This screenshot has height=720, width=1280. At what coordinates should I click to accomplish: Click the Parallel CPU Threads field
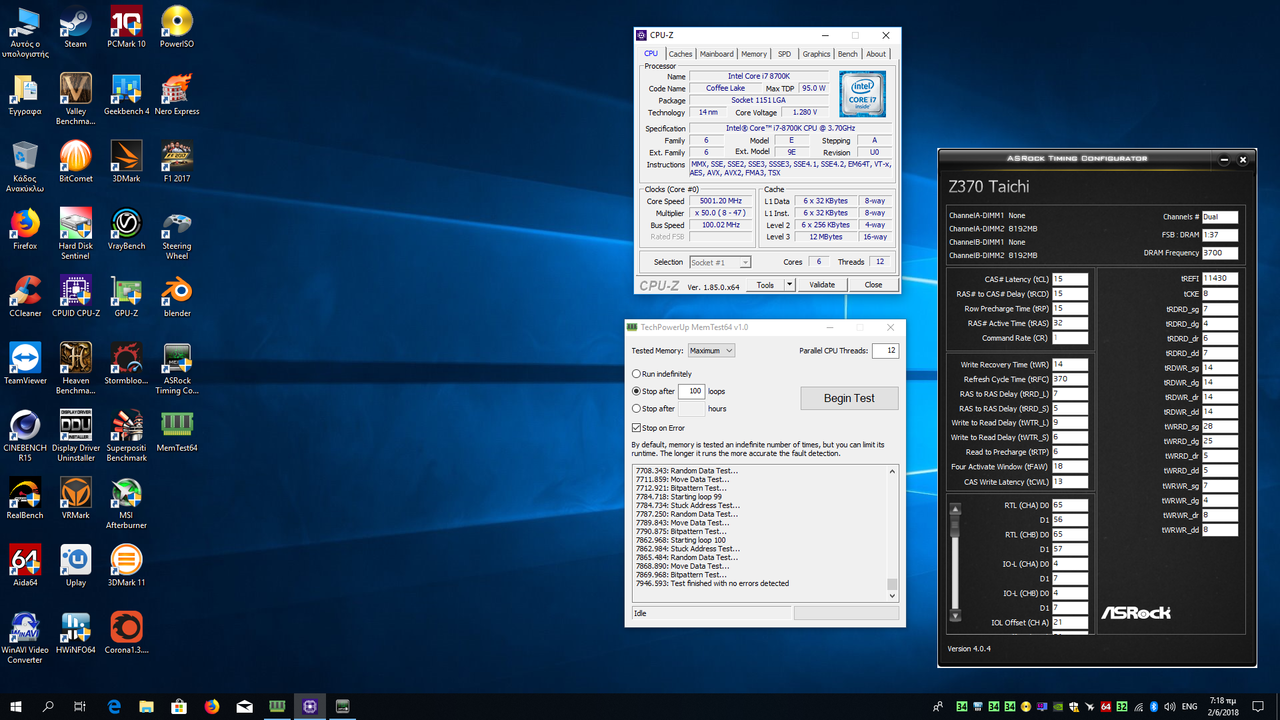coord(885,351)
